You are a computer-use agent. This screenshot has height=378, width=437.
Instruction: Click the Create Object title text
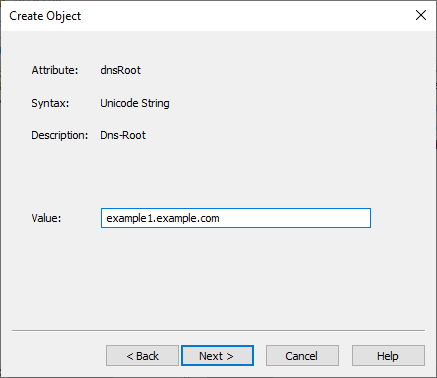45,16
